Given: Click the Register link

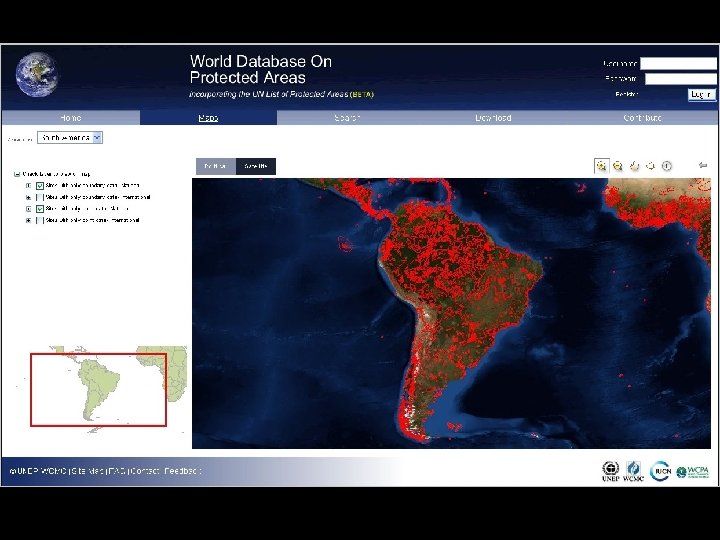Looking at the screenshot, I should pyautogui.click(x=627, y=94).
